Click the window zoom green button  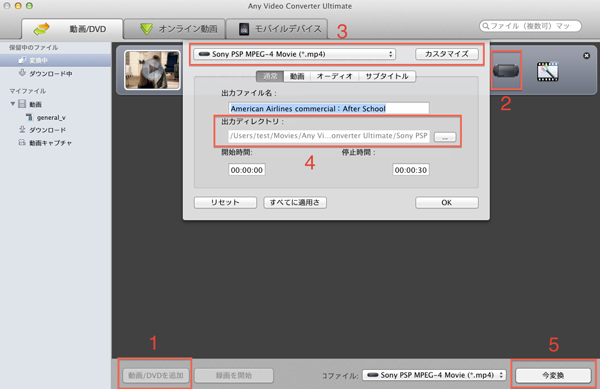pyautogui.click(x=29, y=6)
